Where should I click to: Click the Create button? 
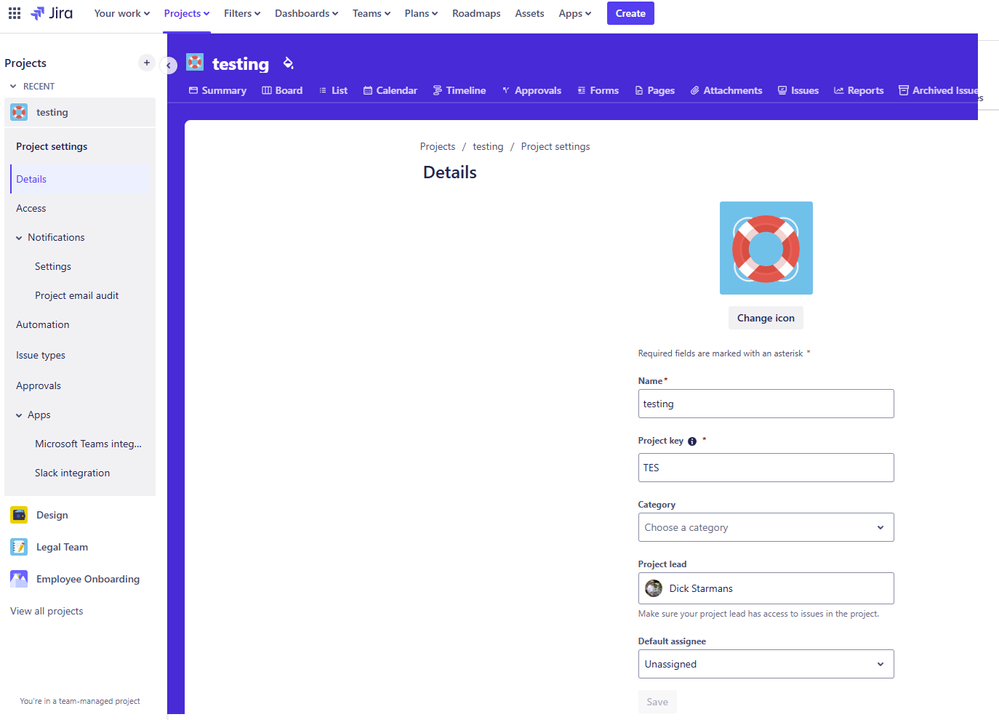[630, 13]
